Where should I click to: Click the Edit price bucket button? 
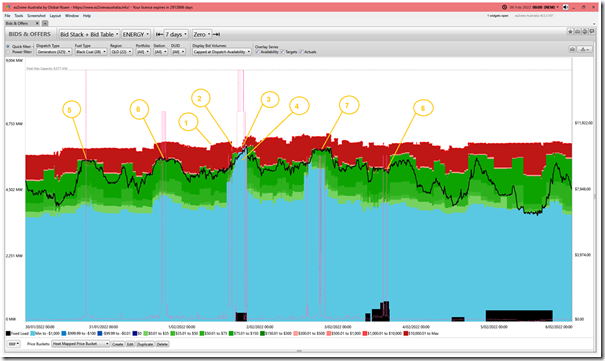[130, 344]
